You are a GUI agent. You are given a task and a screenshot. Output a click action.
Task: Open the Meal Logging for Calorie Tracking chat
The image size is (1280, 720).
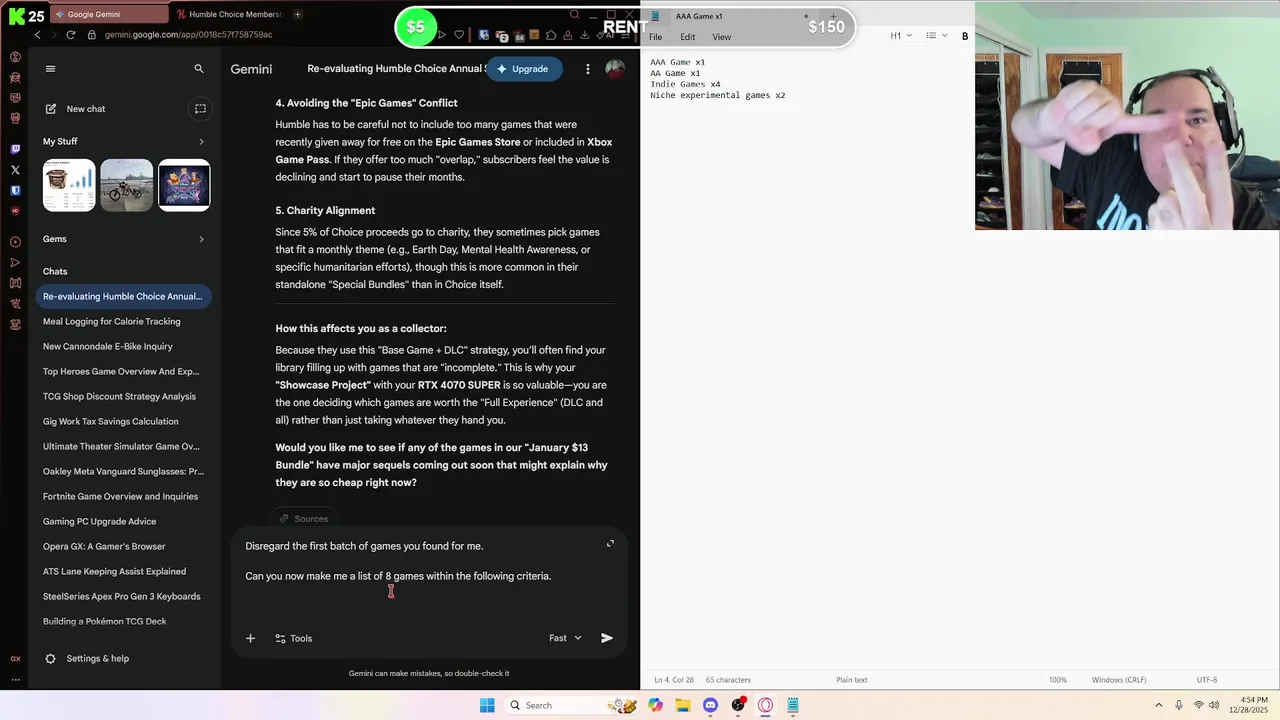(x=123, y=321)
